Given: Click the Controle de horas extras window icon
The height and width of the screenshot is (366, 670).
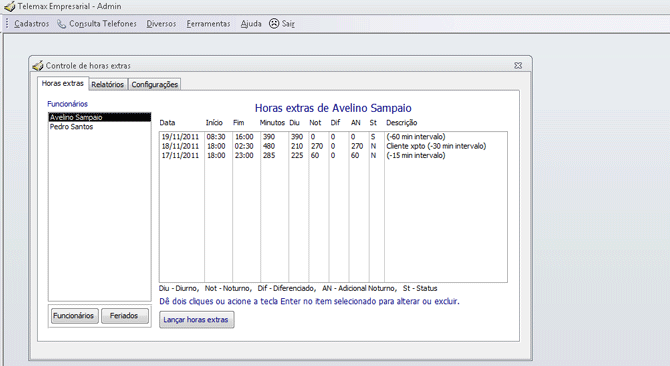Looking at the screenshot, I should (x=38, y=66).
